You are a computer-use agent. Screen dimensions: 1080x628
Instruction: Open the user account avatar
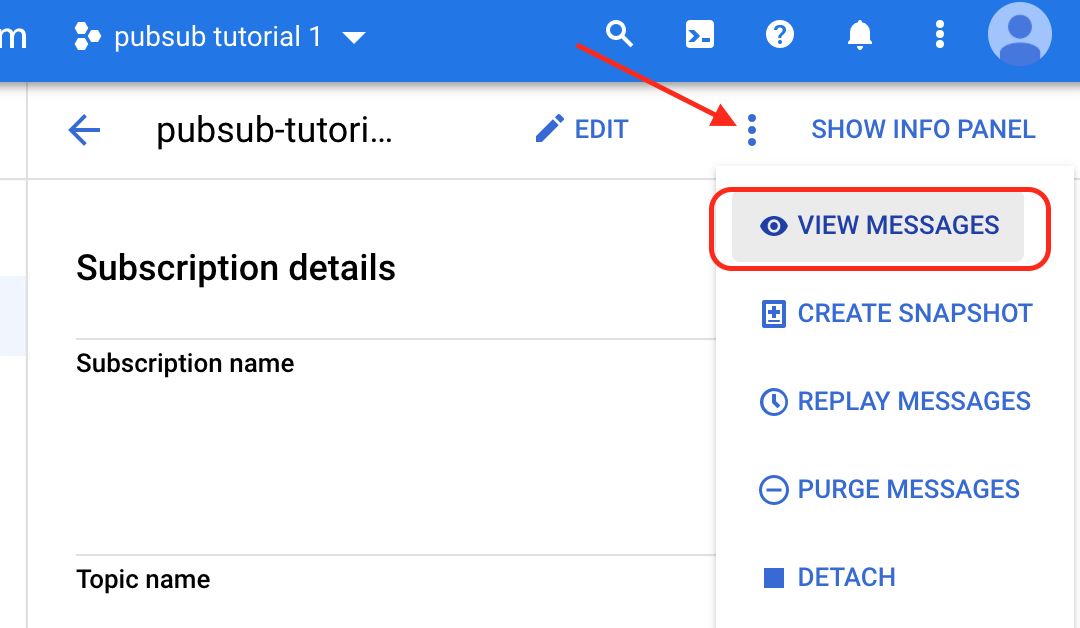pos(1019,34)
